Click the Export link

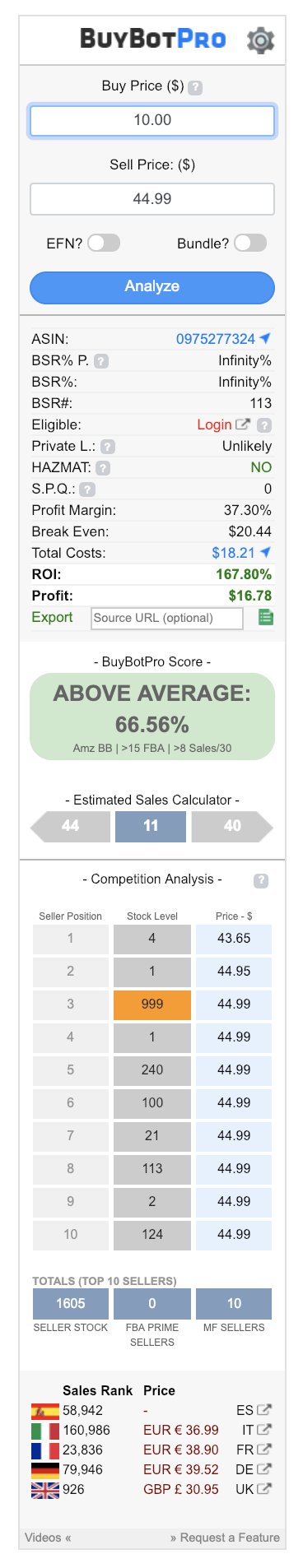click(52, 617)
